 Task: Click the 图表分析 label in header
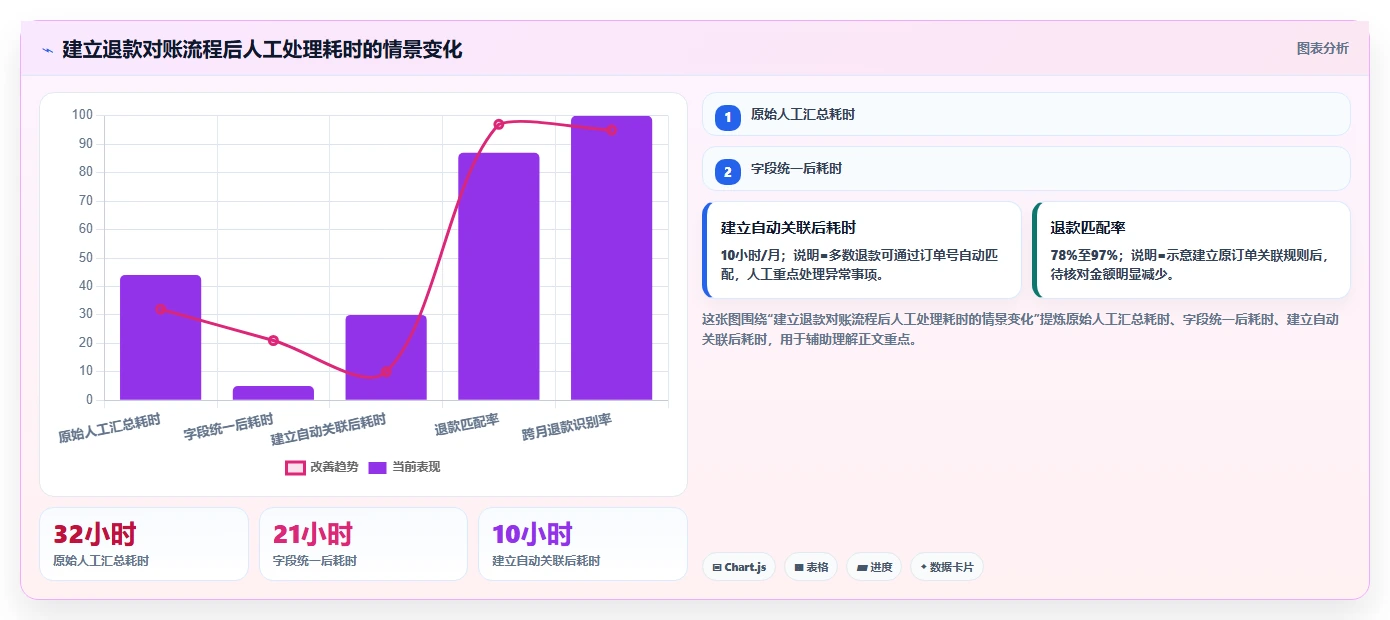pos(1322,48)
